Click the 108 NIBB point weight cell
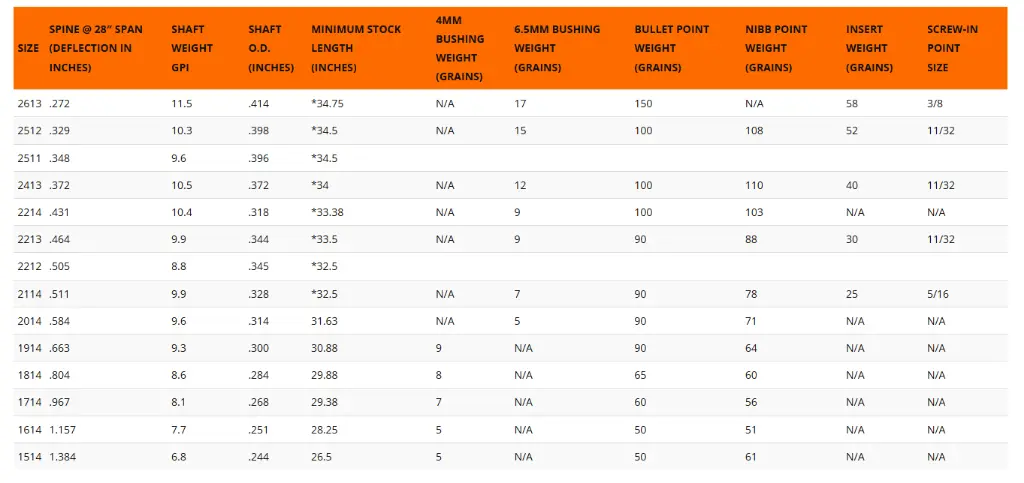 [754, 131]
